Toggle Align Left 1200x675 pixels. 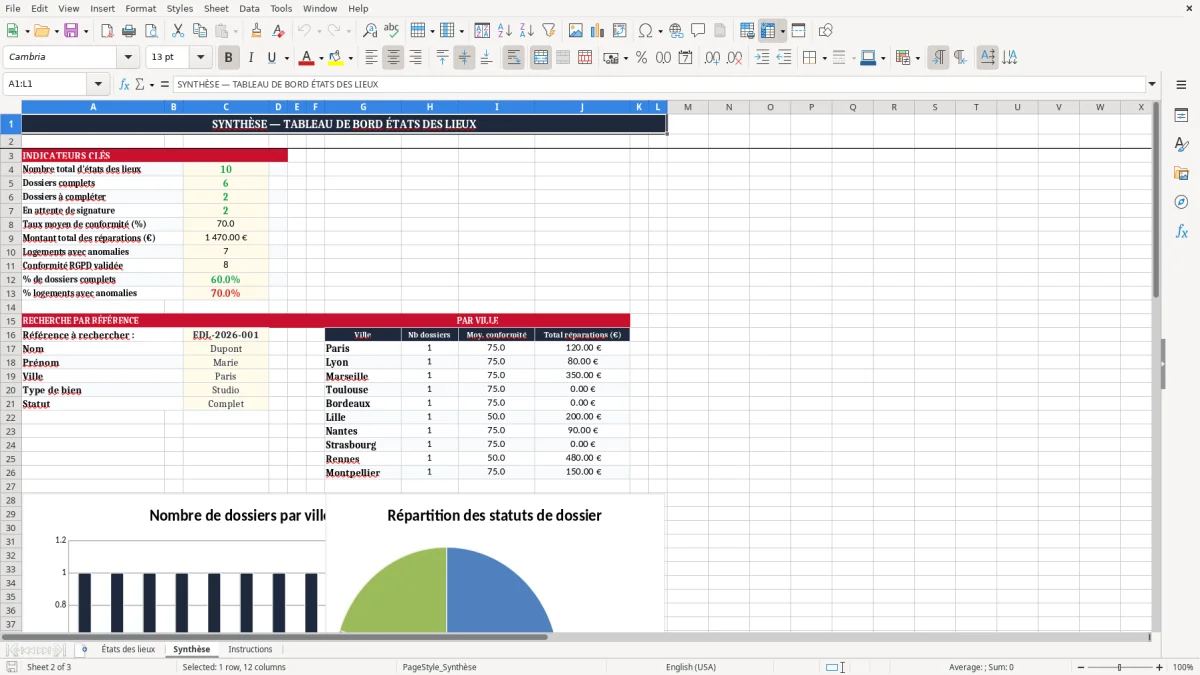point(371,58)
